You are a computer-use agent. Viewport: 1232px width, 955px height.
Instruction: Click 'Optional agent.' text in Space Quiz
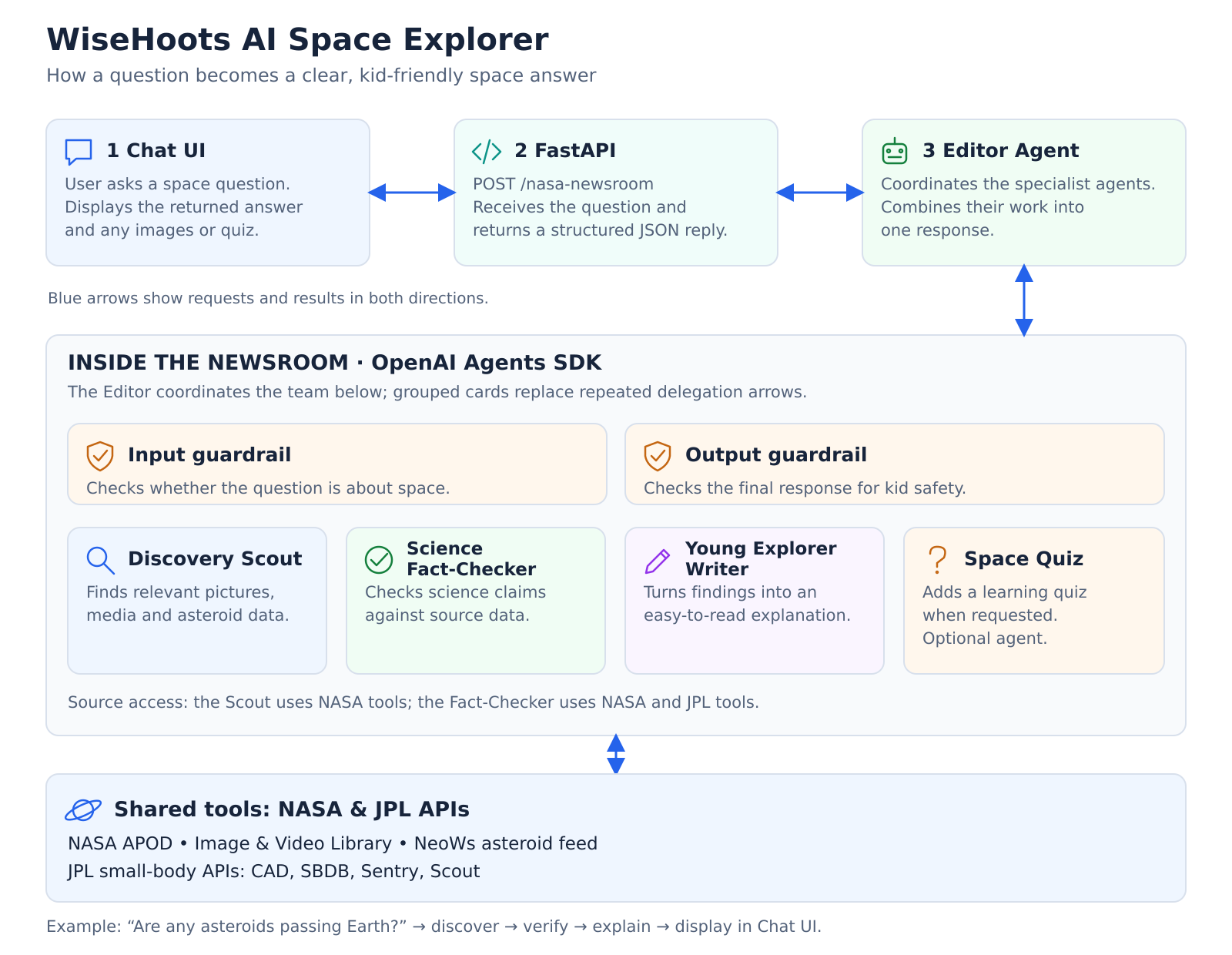click(x=985, y=638)
